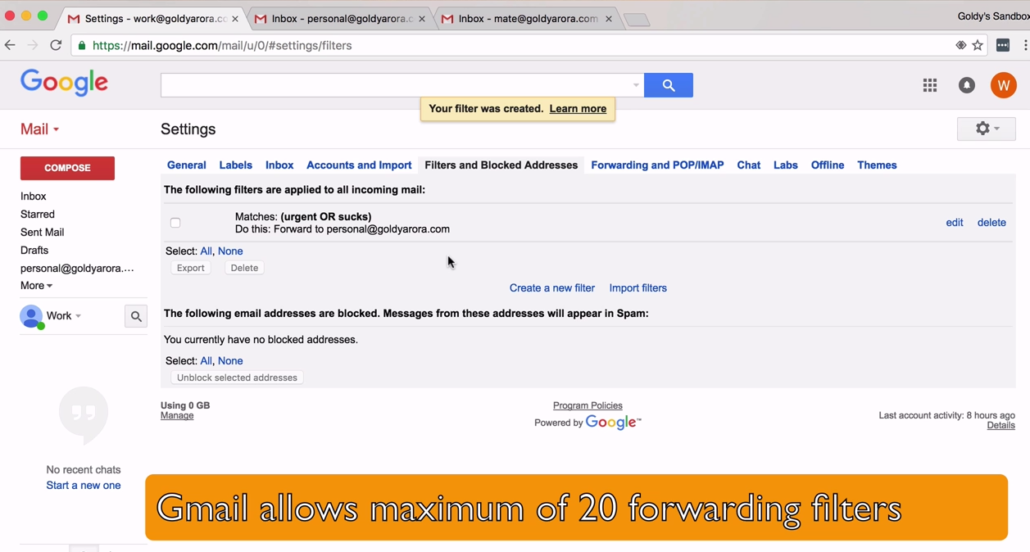Close the Settings work@goldyarora tab
Viewport: 1030px width, 552px height.
[x=235, y=18]
